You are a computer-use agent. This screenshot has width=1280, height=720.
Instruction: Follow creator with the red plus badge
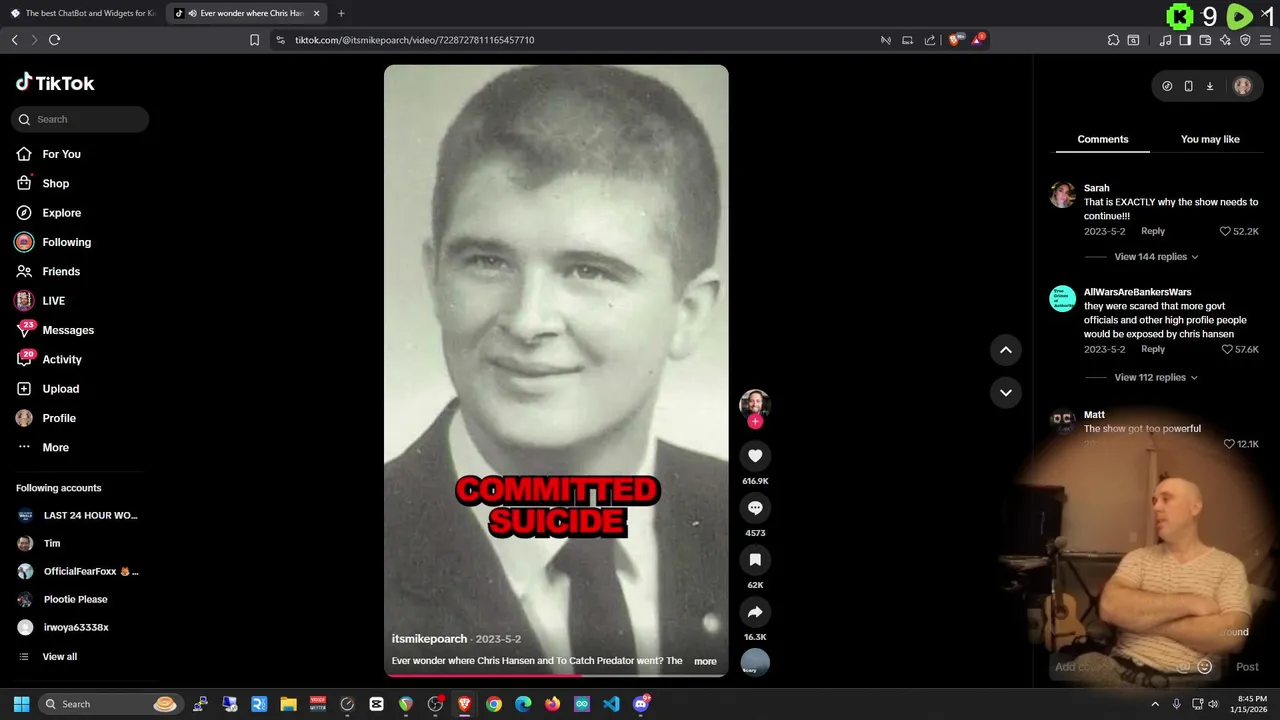tap(755, 422)
